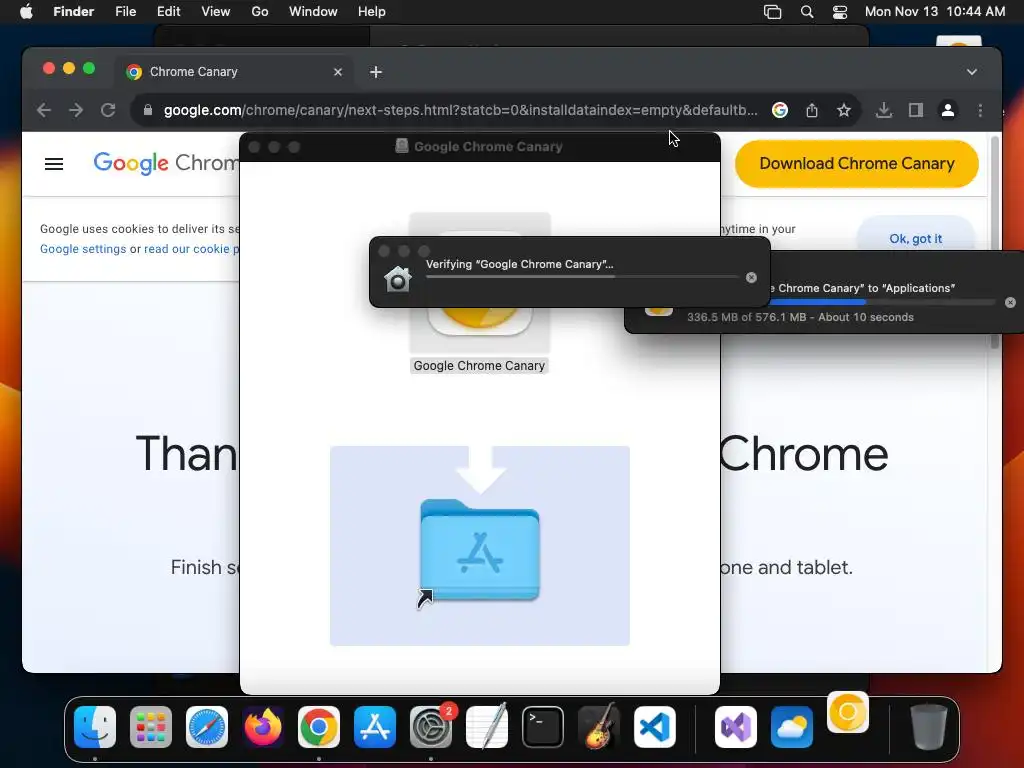Bookmark this page star icon
Viewport: 1024px width, 768px height.
click(844, 110)
